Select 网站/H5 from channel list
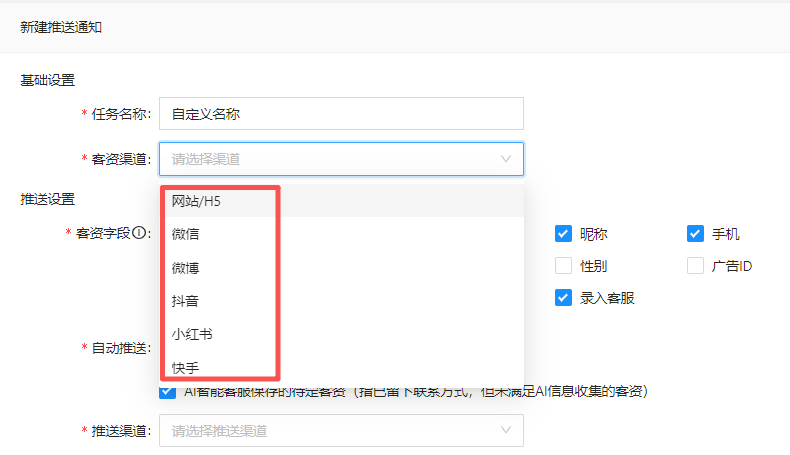Screen dimensions: 790x455 (x=195, y=201)
